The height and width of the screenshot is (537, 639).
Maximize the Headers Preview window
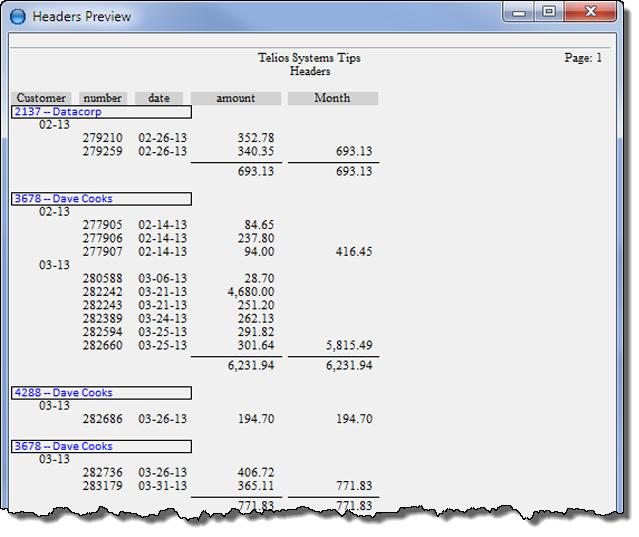548,13
